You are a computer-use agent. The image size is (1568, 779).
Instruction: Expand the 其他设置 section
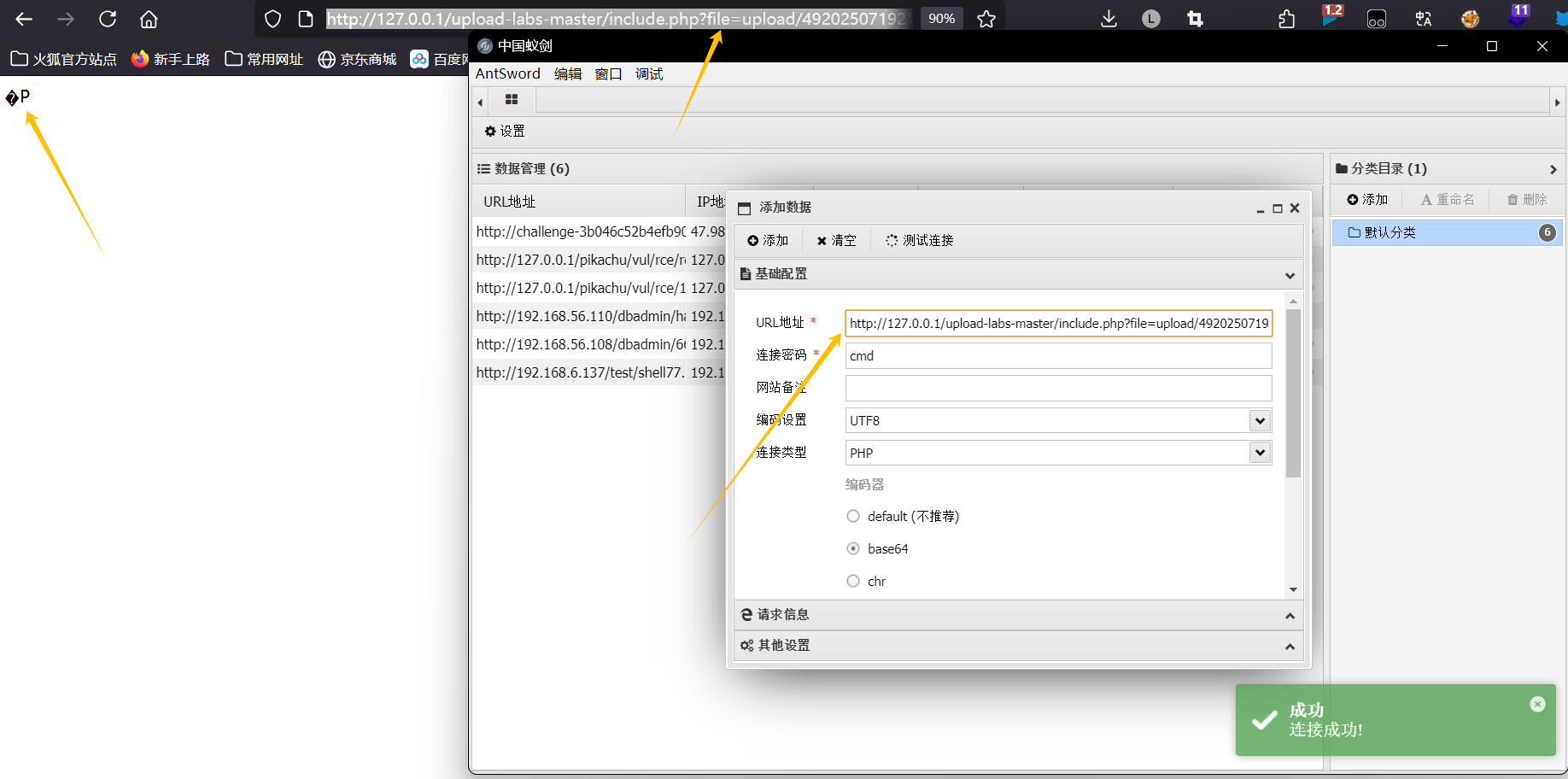(1018, 646)
